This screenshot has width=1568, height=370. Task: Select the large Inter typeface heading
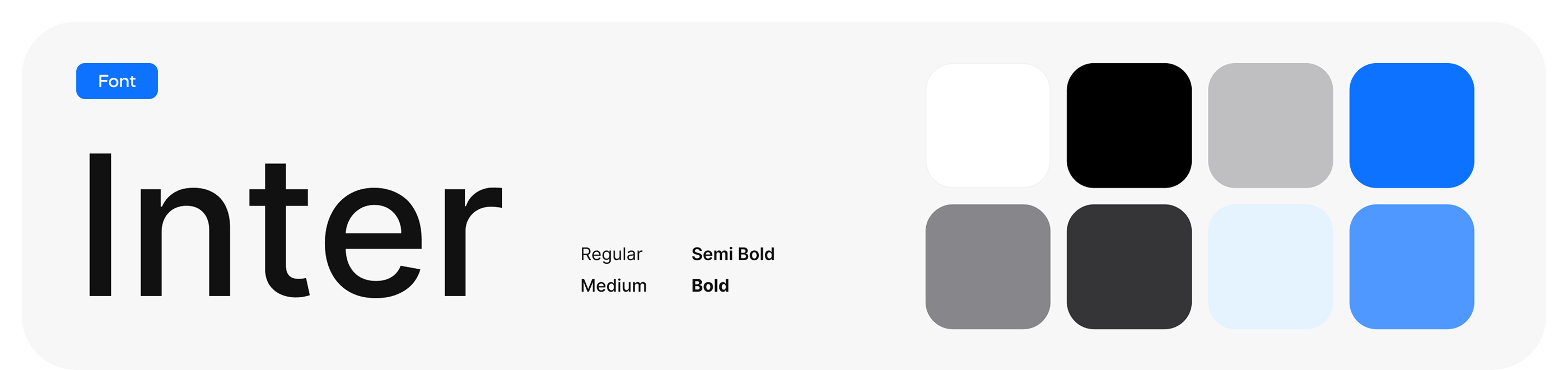coord(295,225)
